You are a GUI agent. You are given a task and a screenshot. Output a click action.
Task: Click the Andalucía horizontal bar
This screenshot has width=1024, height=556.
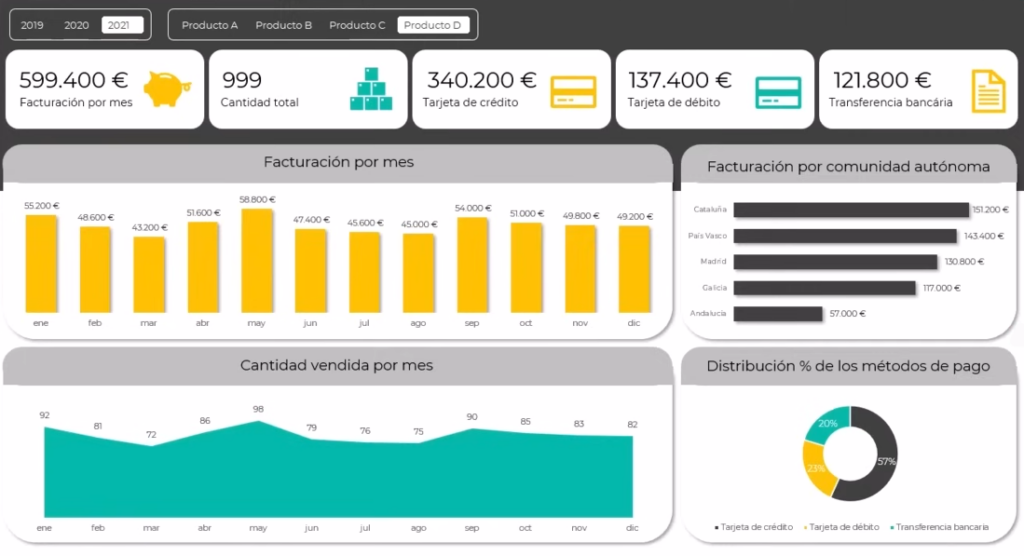coord(778,314)
